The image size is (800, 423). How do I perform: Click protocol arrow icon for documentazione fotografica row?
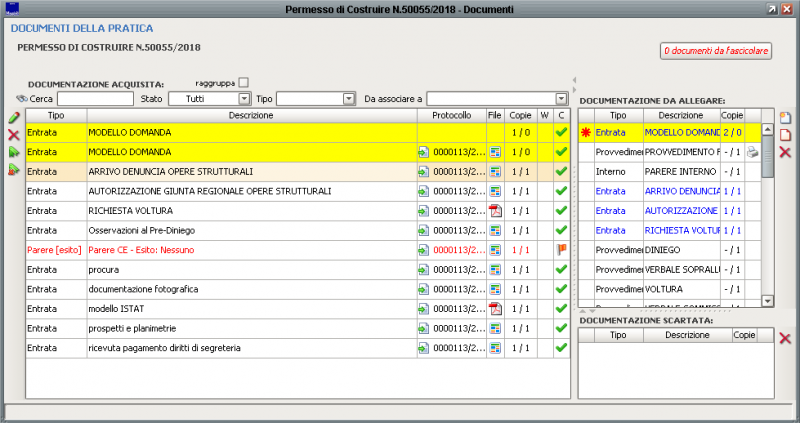click(423, 289)
